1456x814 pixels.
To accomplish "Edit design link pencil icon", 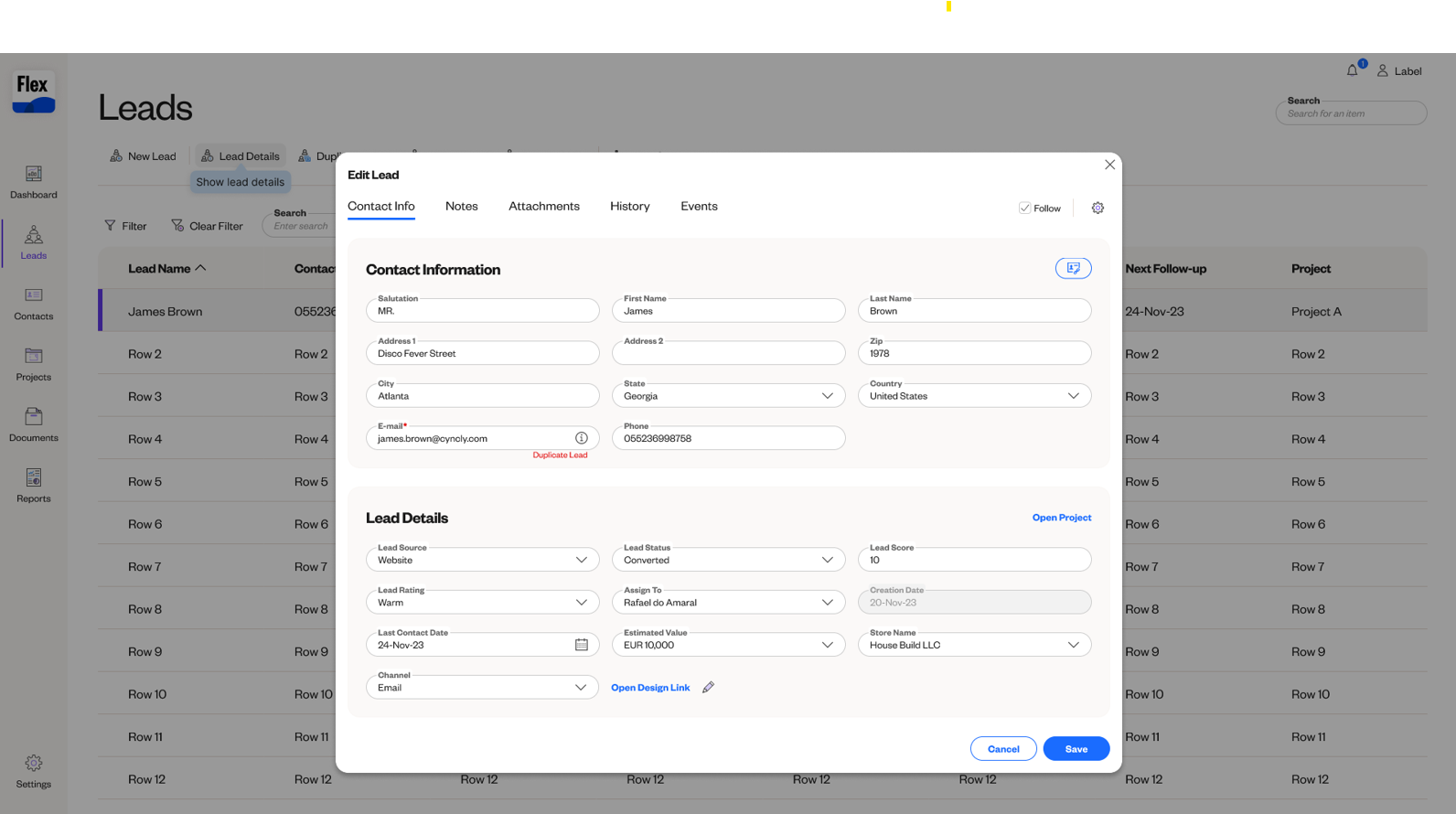I will (x=708, y=687).
